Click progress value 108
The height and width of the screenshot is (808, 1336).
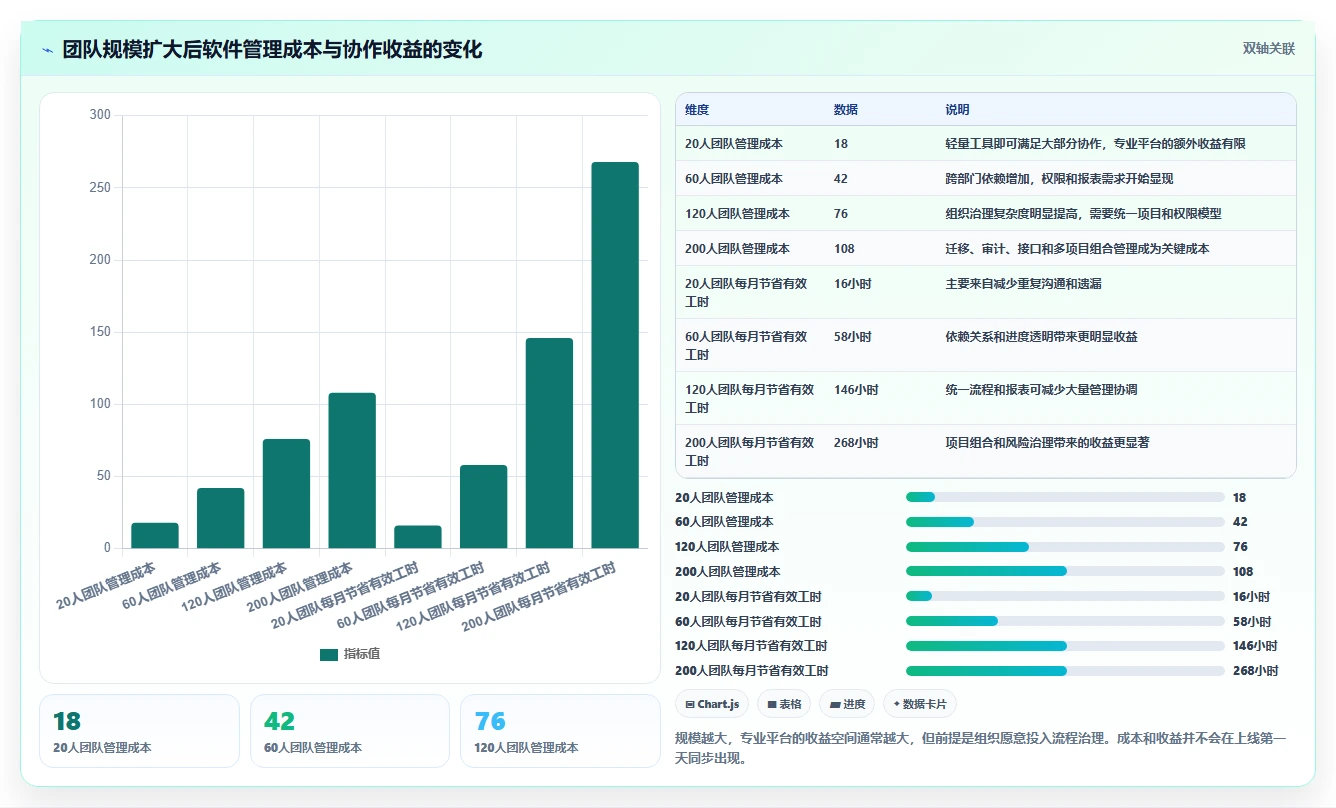tap(1243, 572)
